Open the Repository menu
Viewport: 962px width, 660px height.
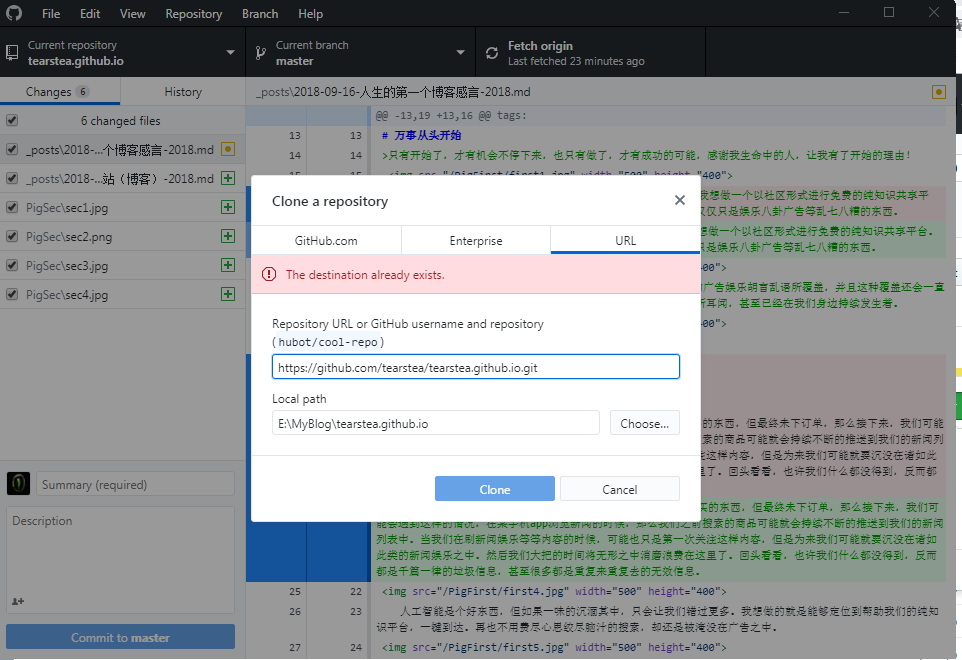tap(194, 13)
